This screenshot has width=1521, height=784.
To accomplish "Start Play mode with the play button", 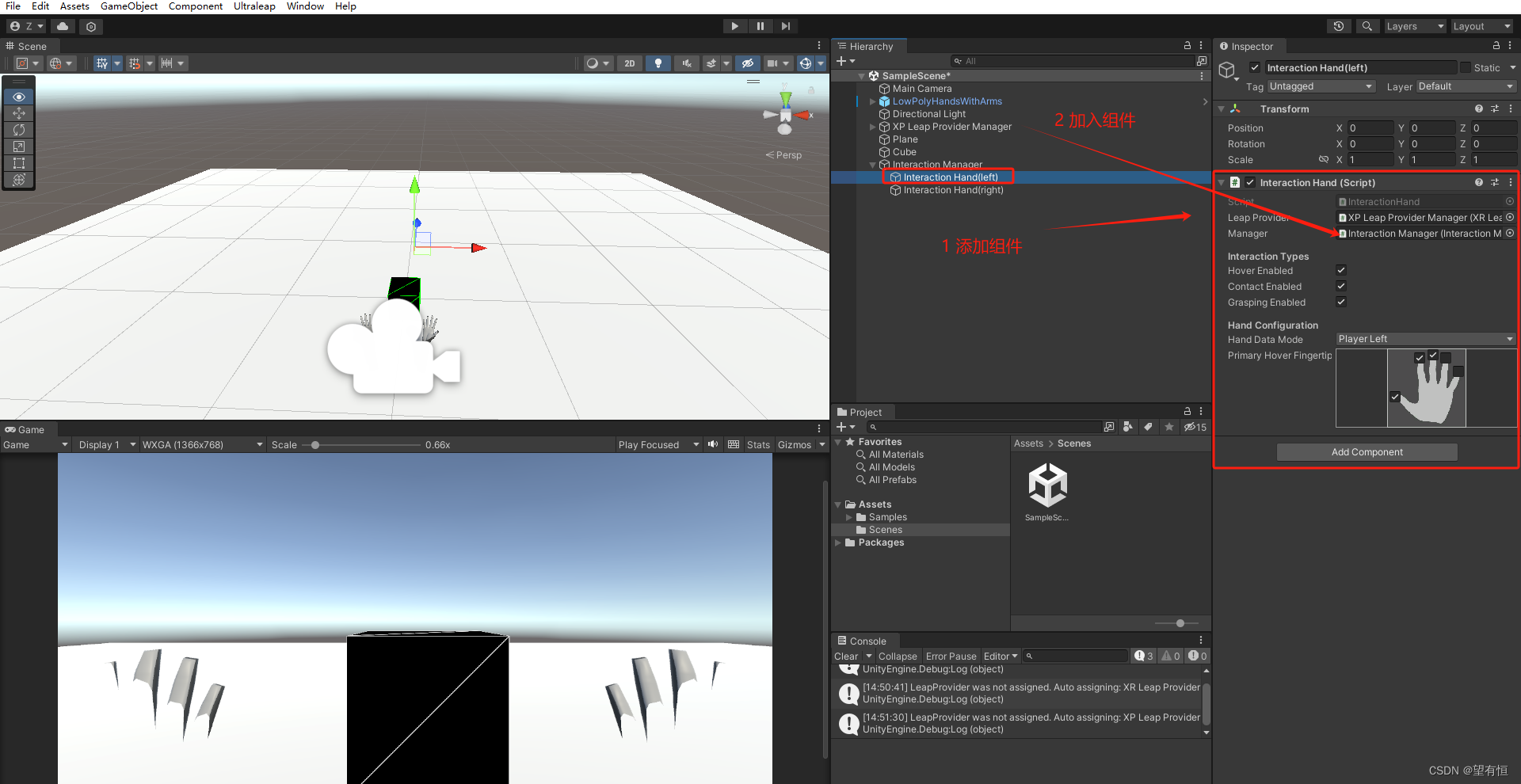I will [x=734, y=26].
